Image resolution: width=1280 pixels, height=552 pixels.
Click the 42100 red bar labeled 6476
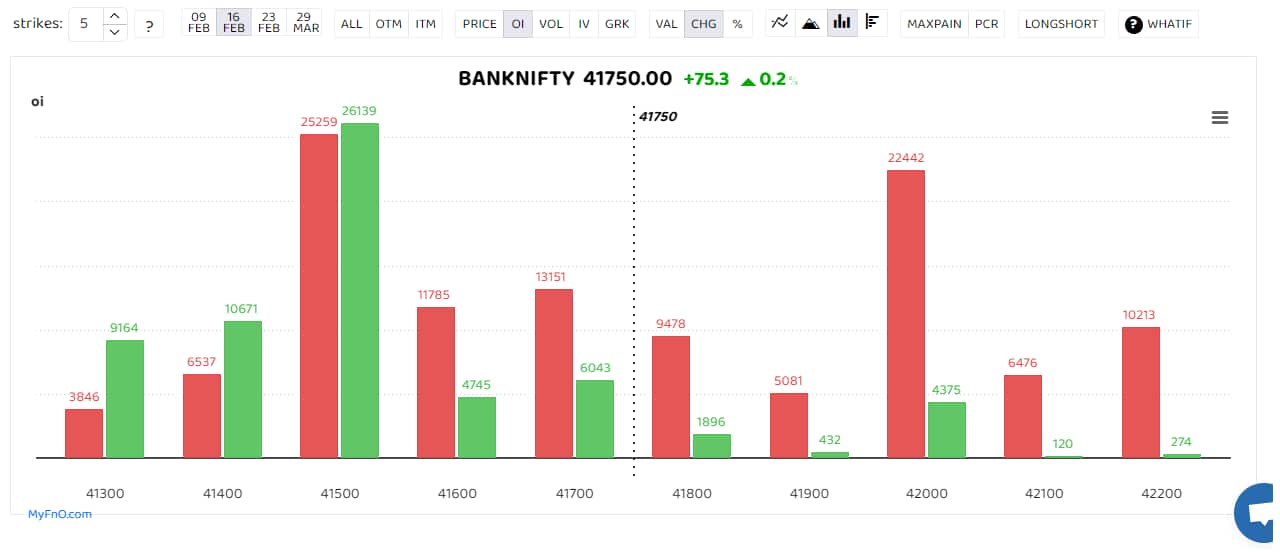tap(1023, 416)
